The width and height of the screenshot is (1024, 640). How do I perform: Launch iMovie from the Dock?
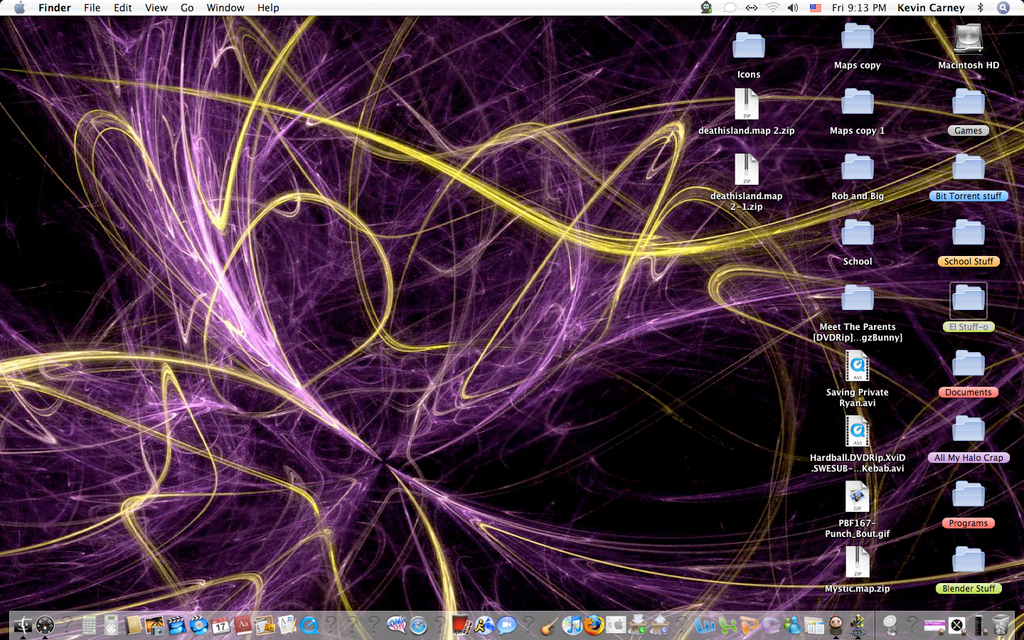pyautogui.click(x=176, y=625)
